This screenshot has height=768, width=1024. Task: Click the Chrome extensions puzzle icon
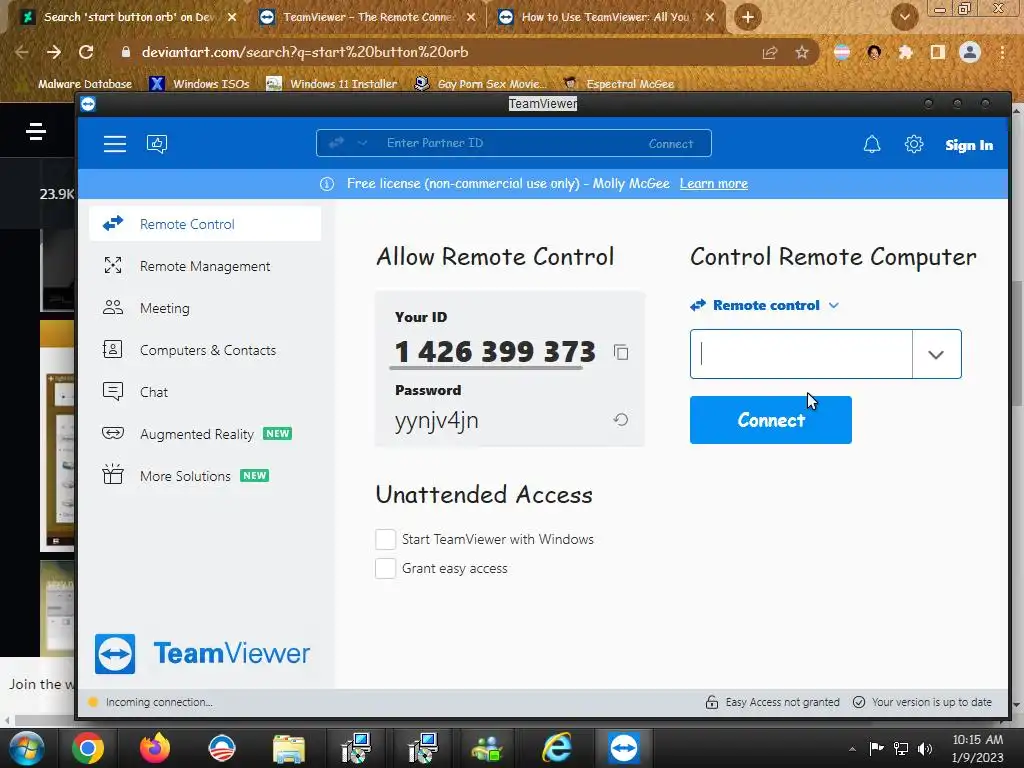click(905, 52)
